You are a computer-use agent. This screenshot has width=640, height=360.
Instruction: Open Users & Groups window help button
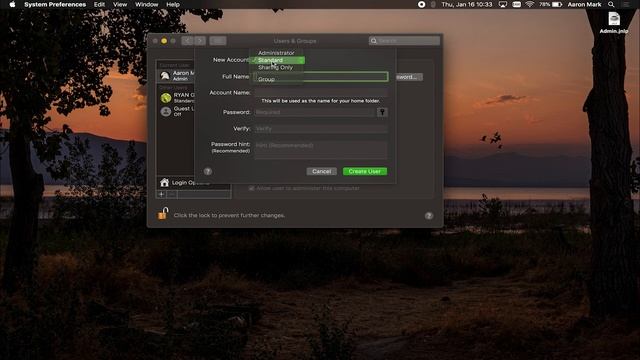click(429, 216)
